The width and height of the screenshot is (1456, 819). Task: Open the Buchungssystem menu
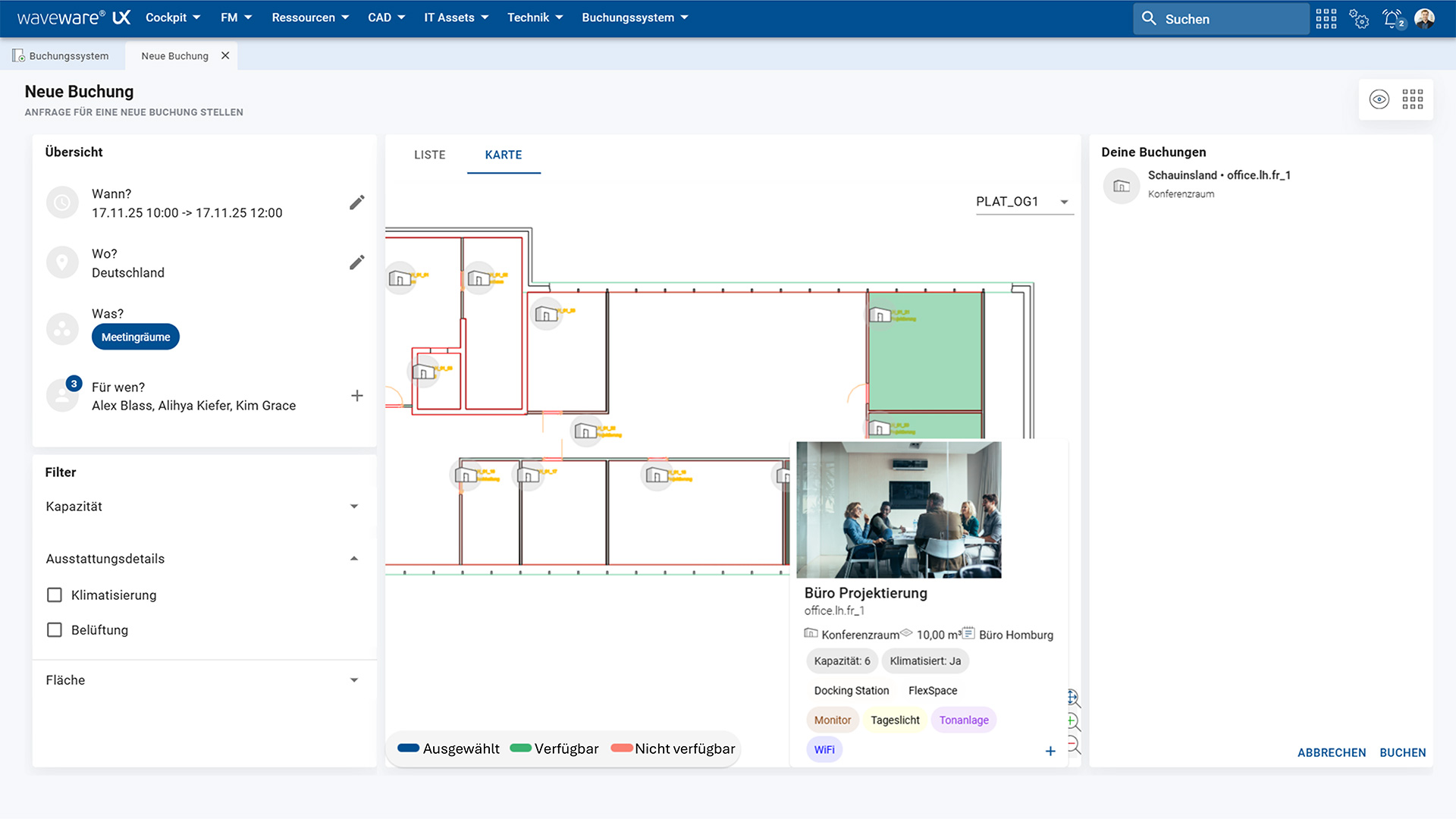pyautogui.click(x=635, y=17)
